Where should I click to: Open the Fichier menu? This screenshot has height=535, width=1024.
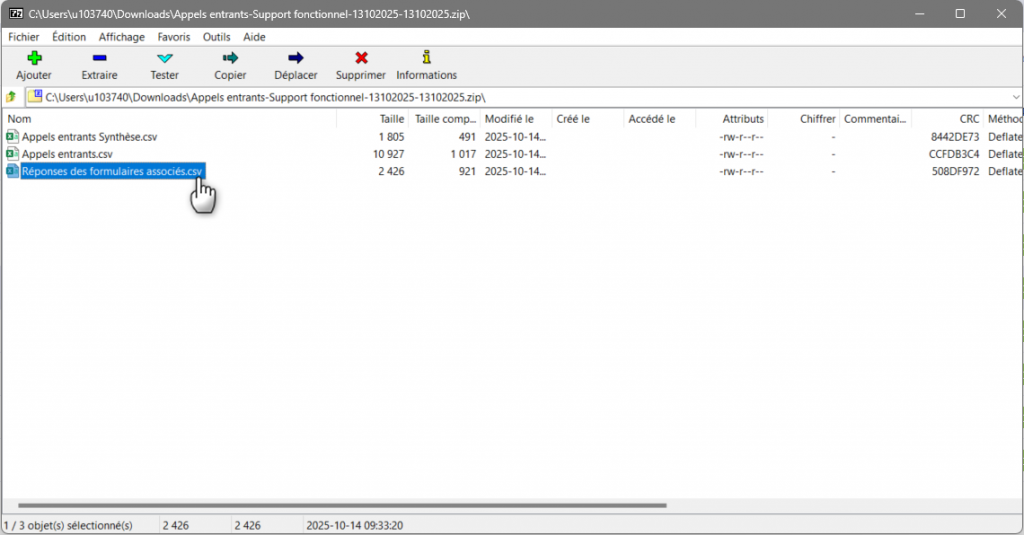23,37
